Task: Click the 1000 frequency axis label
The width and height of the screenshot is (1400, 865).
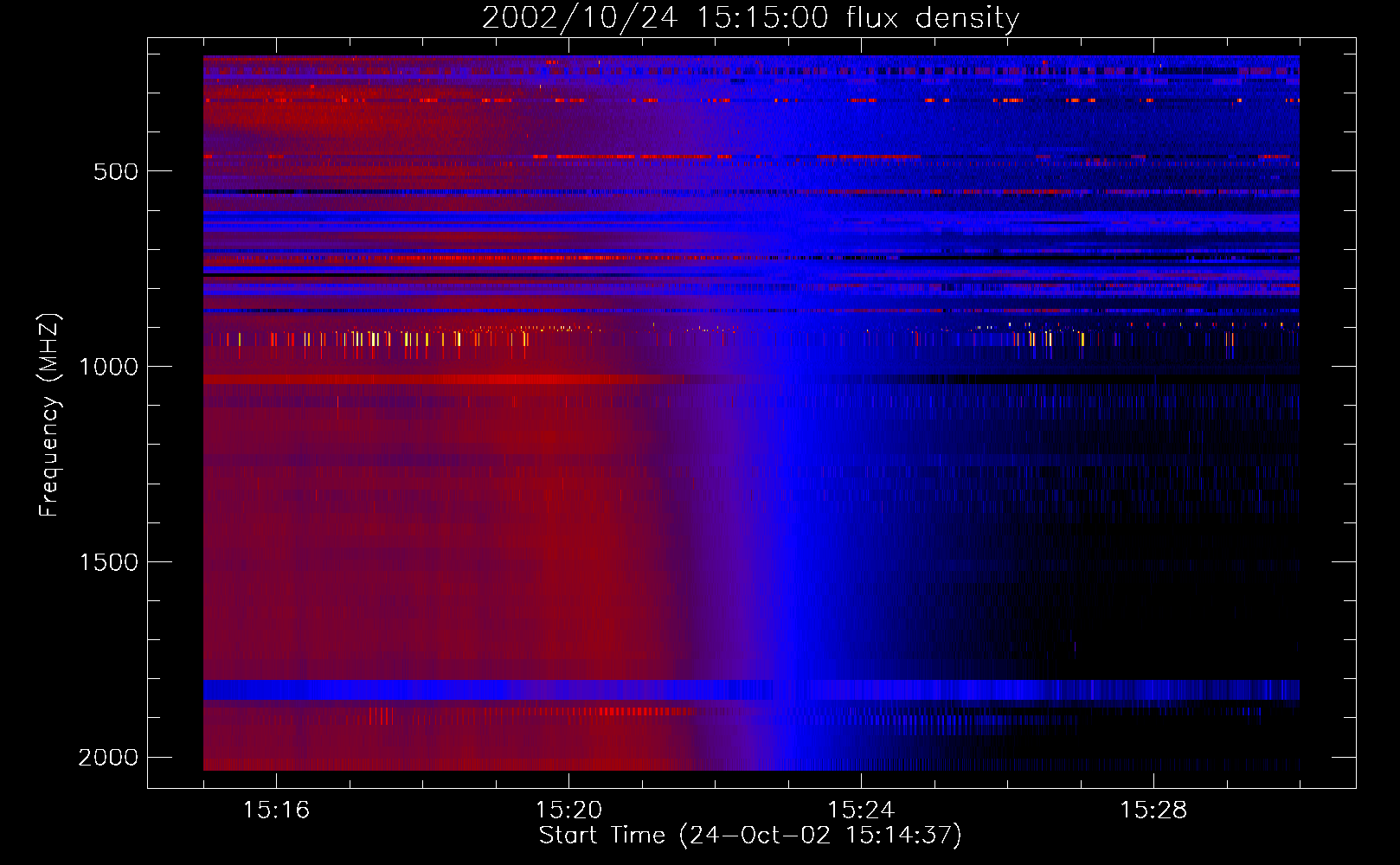Action: tap(108, 367)
